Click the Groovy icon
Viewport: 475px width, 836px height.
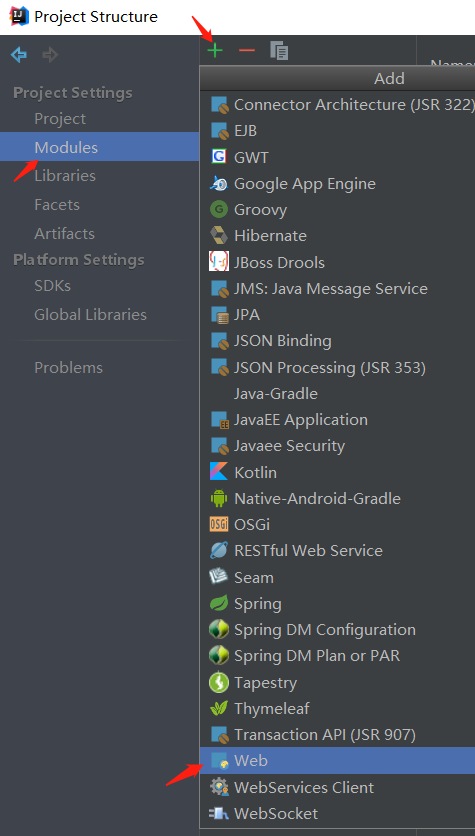(219, 210)
